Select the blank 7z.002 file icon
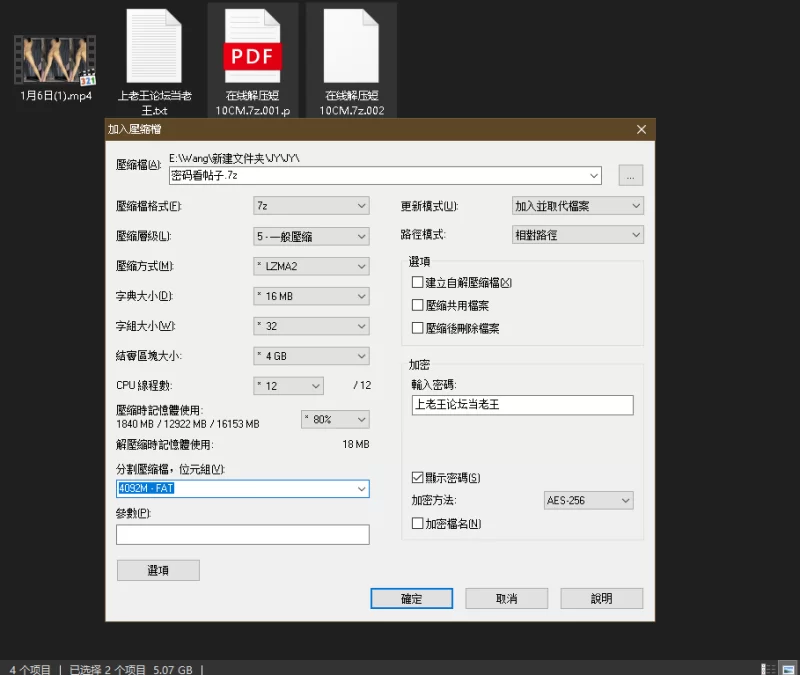Screen dimensions: 800x675 pos(351,46)
